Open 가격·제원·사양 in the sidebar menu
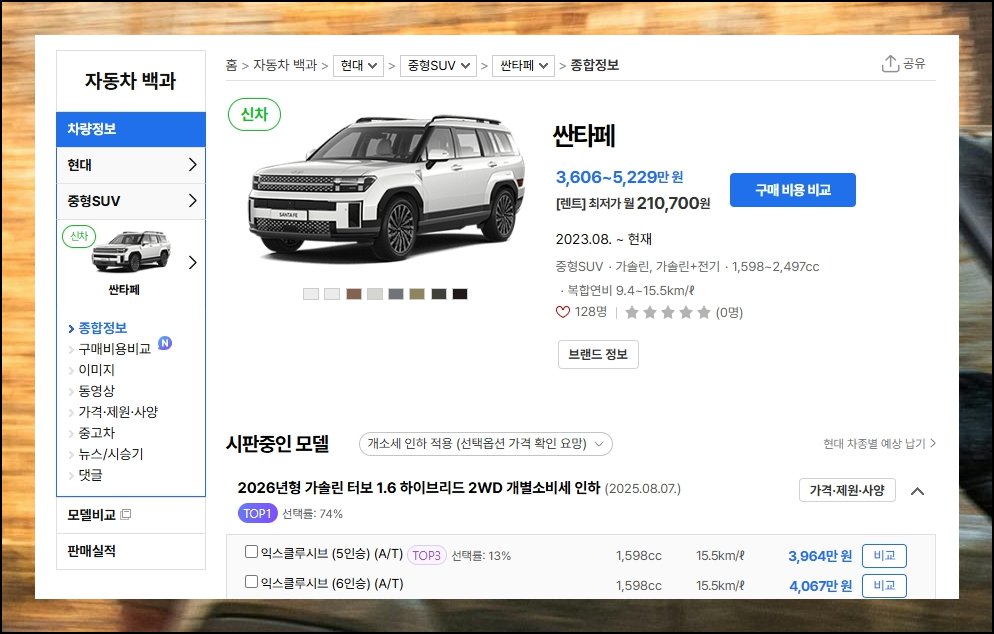This screenshot has width=994, height=634. coord(118,411)
